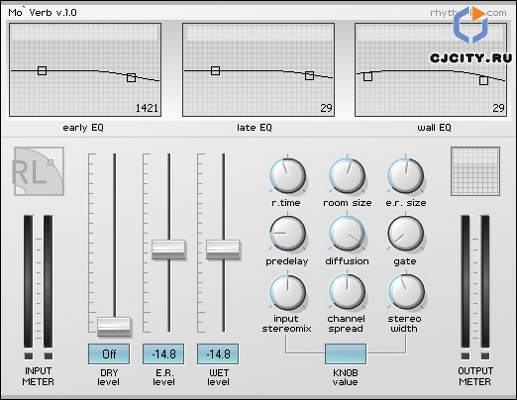The width and height of the screenshot is (517, 400).
Task: Click the early EQ frequency value 1421
Action: tap(147, 108)
